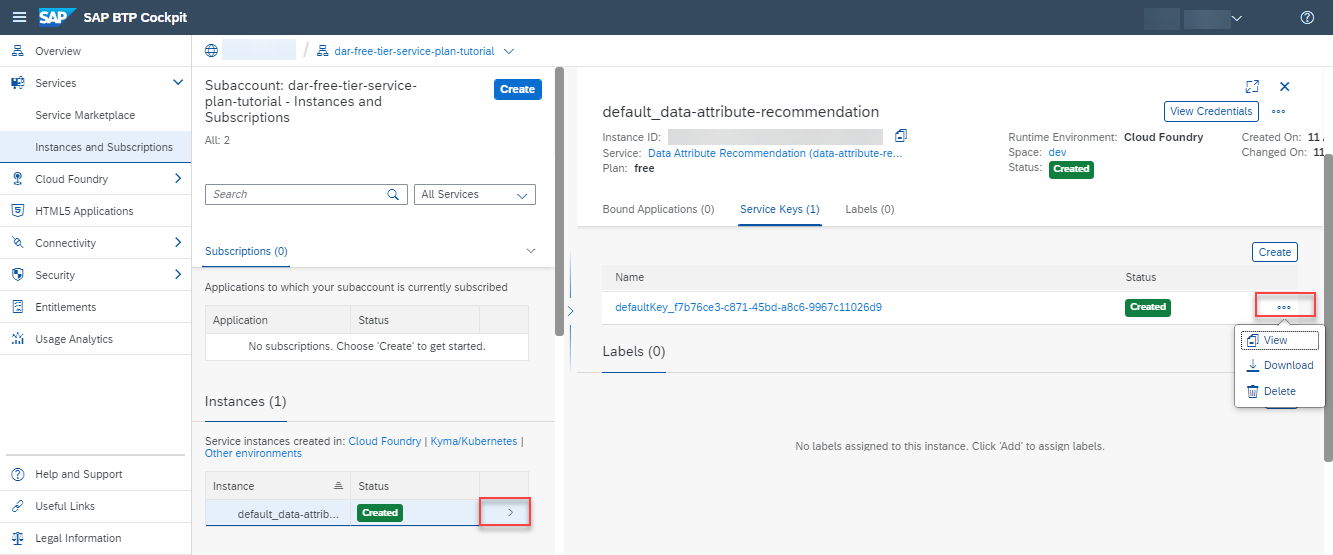Open the instance actions ellipsis next to View Credentials
The height and width of the screenshot is (555, 1333).
pos(1278,112)
